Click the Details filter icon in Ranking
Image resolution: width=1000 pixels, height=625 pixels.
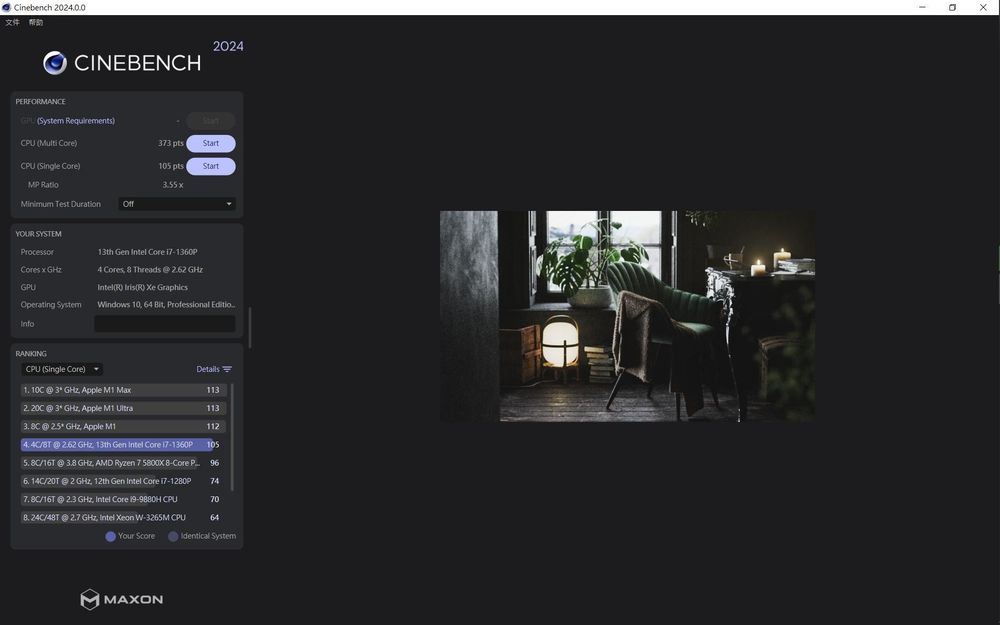[227, 368]
